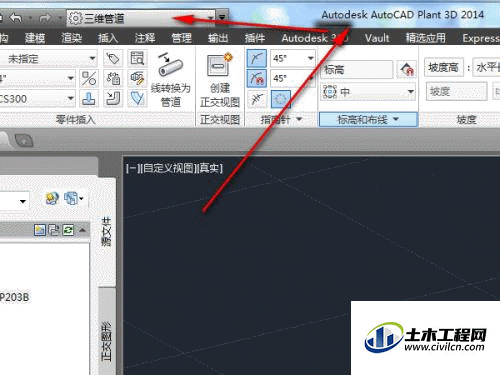The image size is (500, 375).
Task: Toggle the highlighted compass circle icon
Action: click(281, 99)
